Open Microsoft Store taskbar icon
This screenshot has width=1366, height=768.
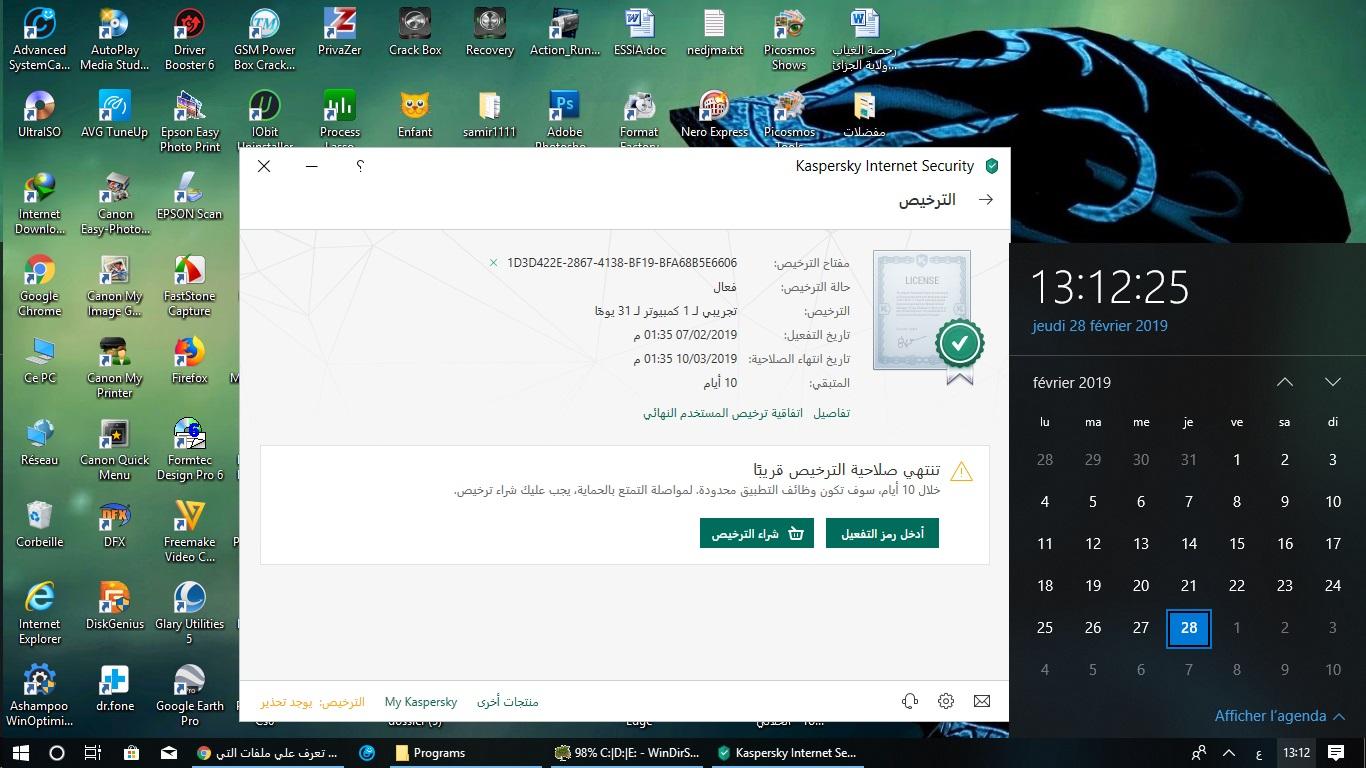point(131,752)
